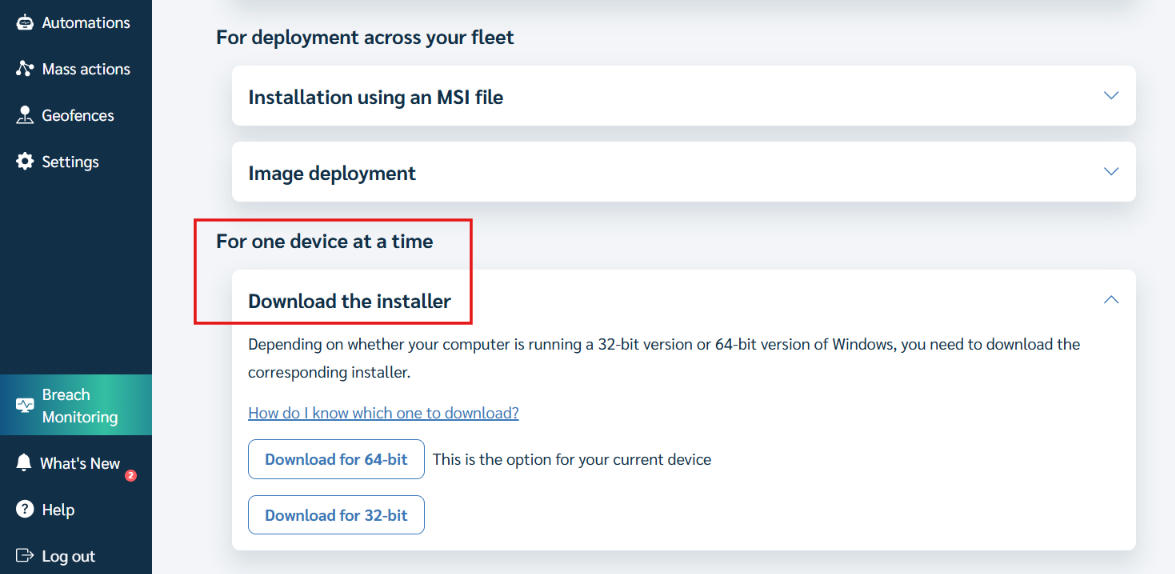Click the Log out door icon

tap(25, 555)
